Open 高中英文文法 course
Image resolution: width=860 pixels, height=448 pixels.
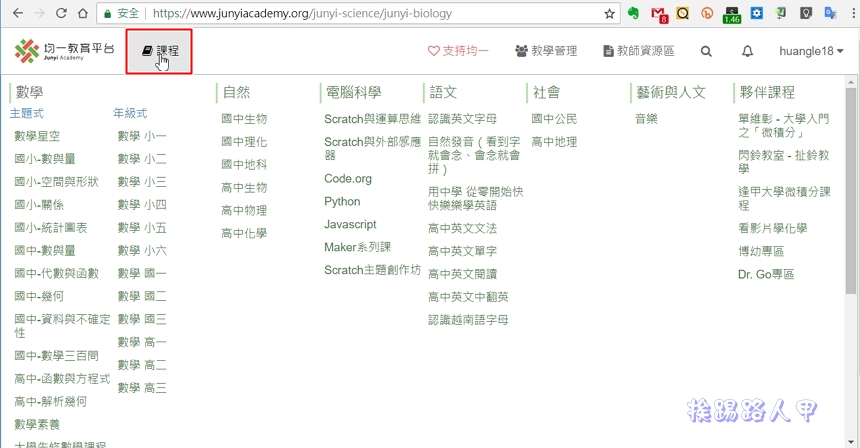(x=462, y=228)
